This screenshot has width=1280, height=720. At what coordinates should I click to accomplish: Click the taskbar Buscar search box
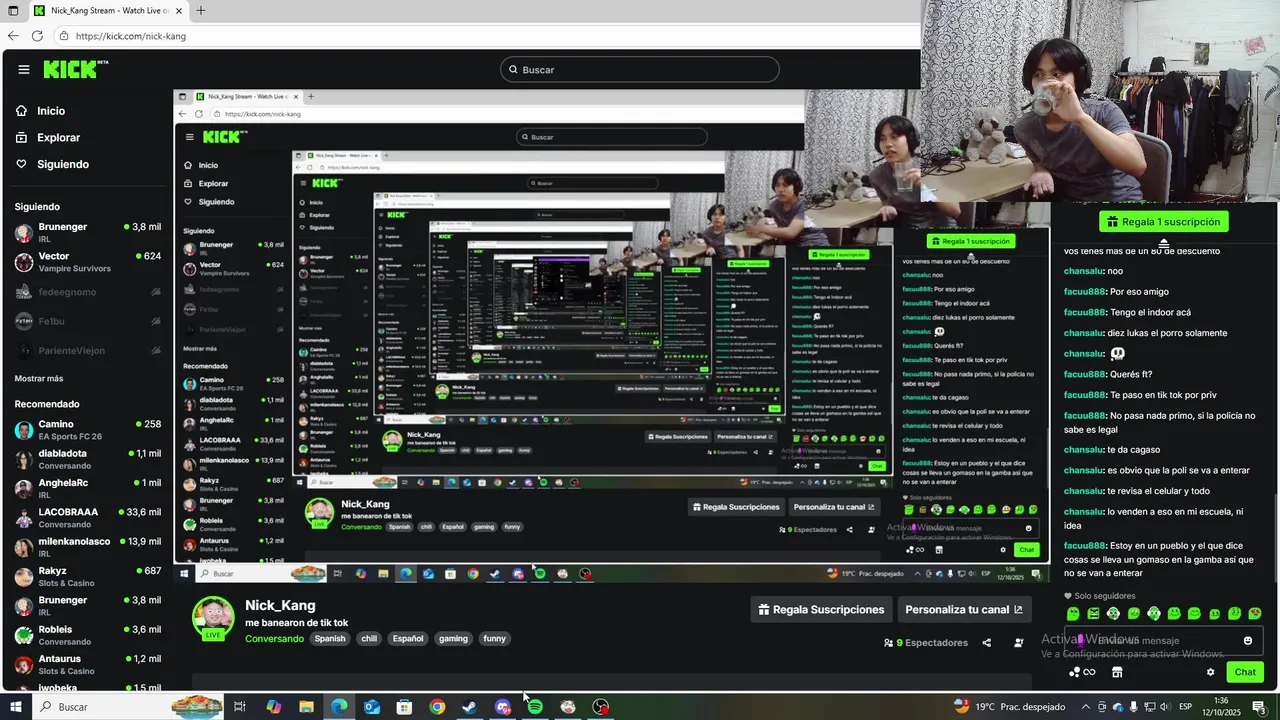pos(128,707)
